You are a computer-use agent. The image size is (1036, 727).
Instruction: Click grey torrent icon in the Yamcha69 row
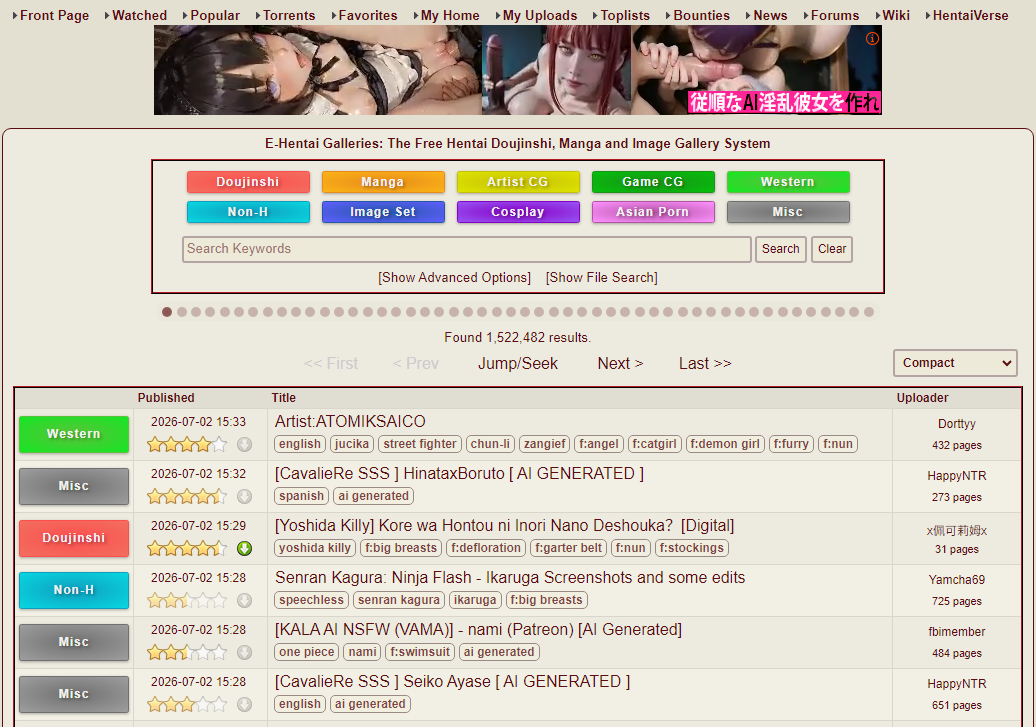pyautogui.click(x=244, y=601)
